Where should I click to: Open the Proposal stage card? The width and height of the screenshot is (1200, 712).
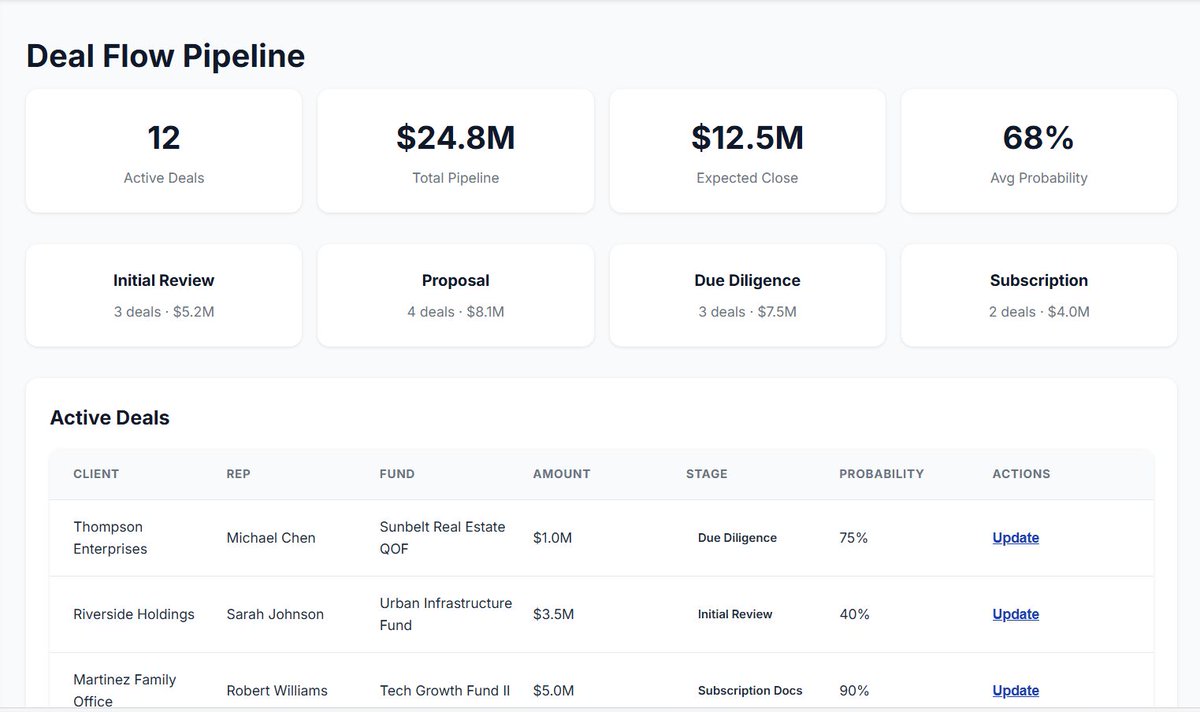coord(456,295)
